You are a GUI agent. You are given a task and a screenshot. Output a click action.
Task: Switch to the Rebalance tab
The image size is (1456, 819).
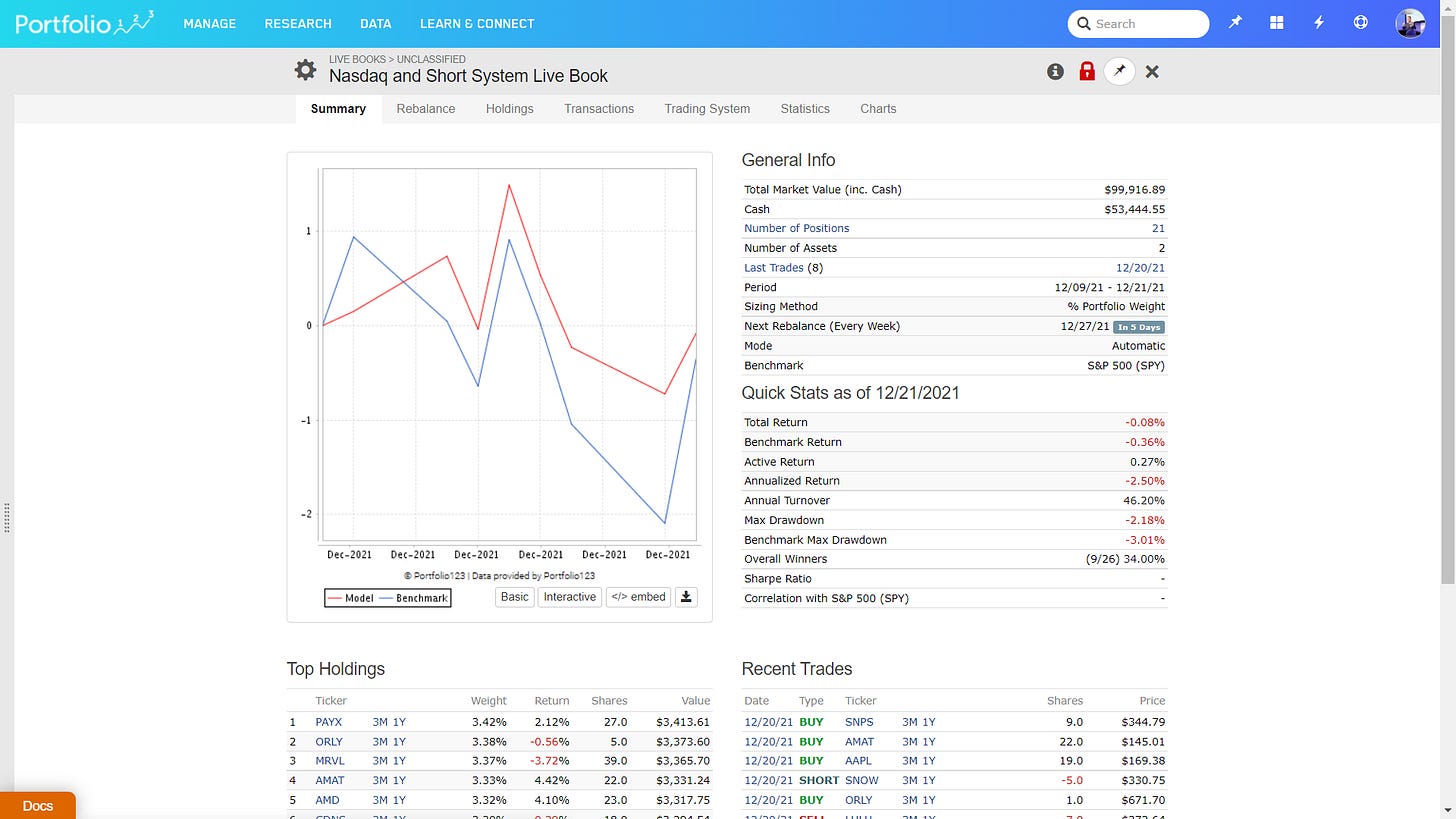[x=426, y=109]
